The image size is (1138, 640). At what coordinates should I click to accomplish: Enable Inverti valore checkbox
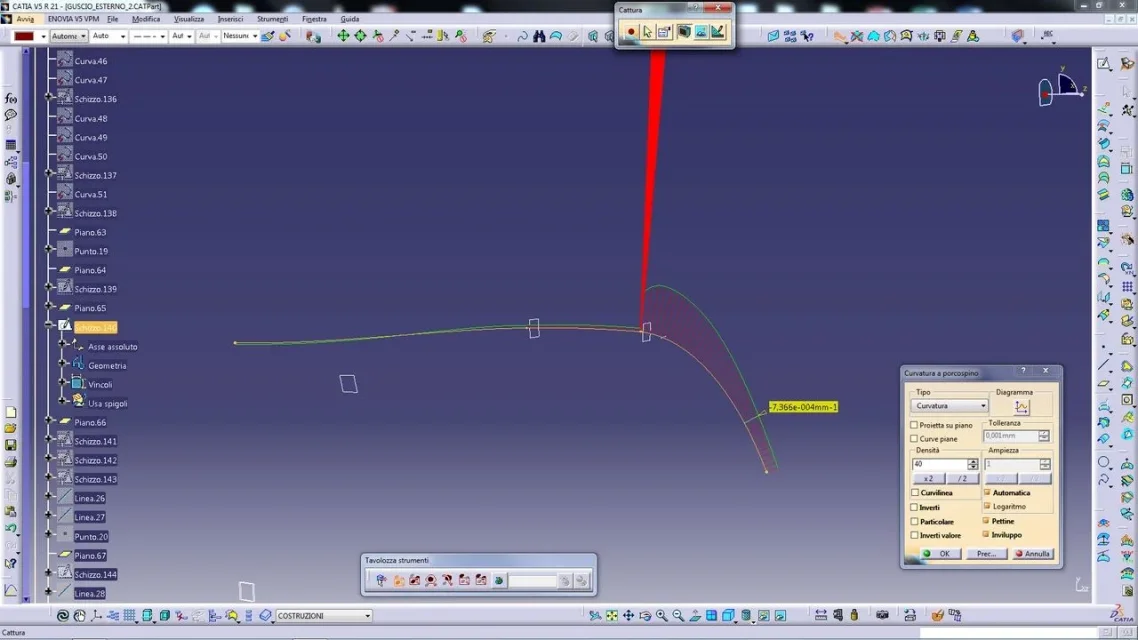point(914,536)
